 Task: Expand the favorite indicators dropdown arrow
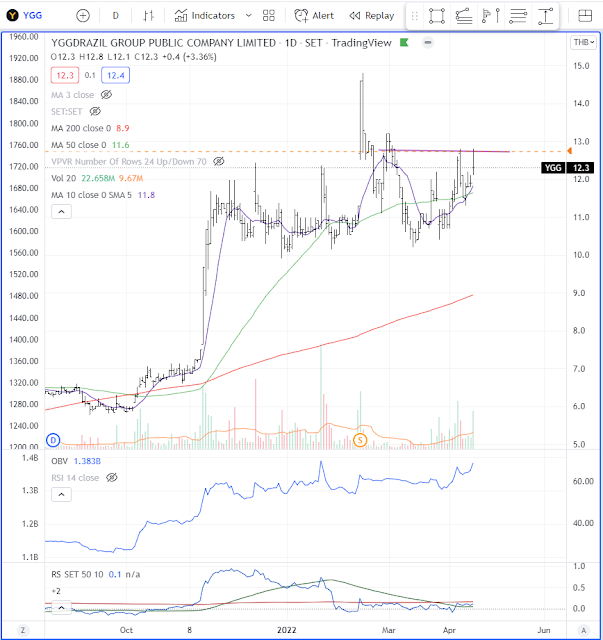[x=248, y=16]
